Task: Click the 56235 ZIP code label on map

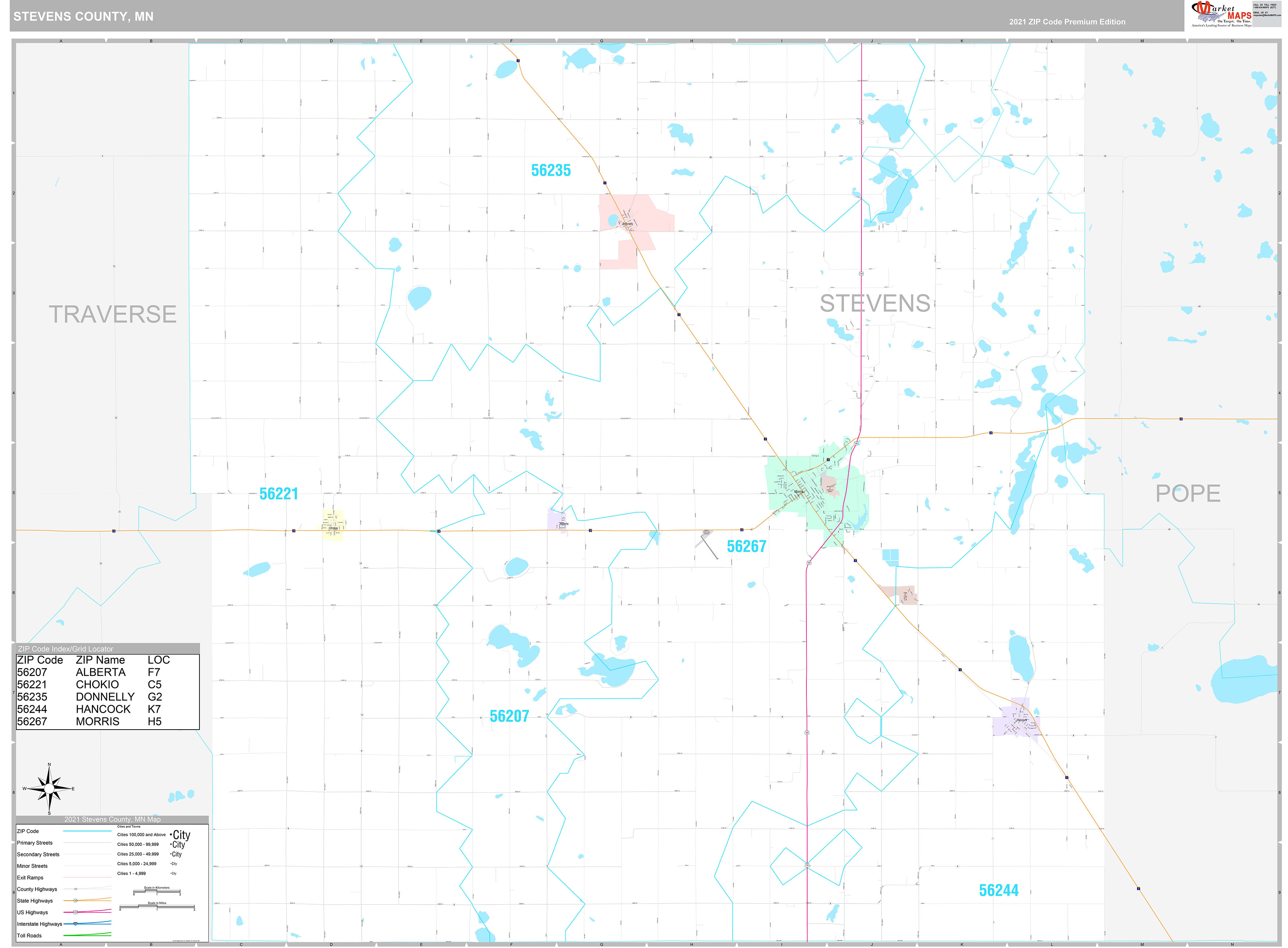Action: click(x=552, y=170)
